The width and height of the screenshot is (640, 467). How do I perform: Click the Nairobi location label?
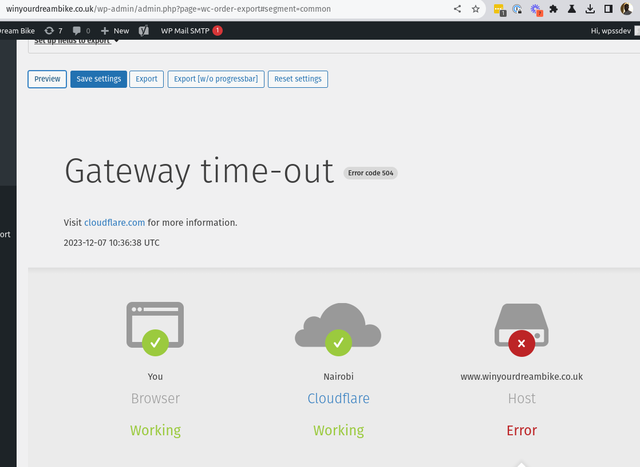[338, 376]
